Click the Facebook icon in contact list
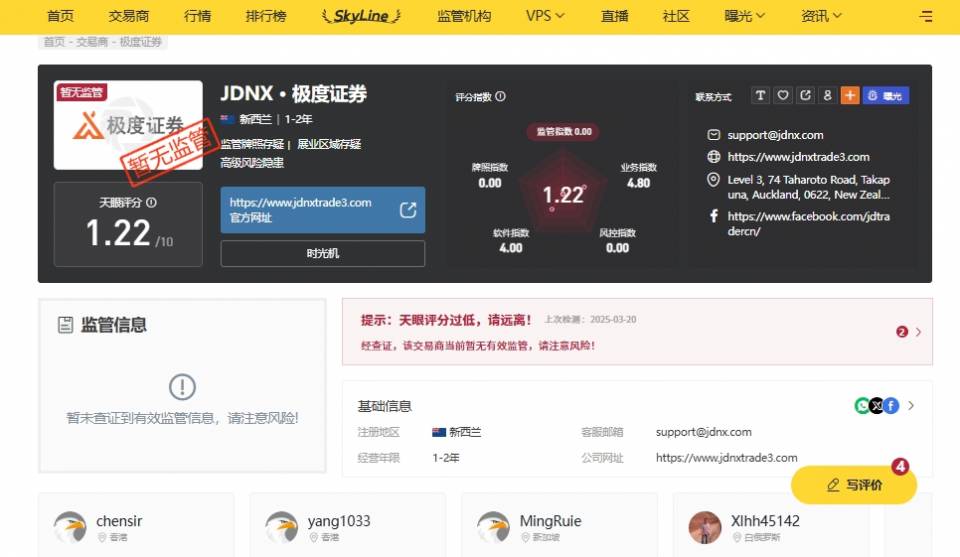This screenshot has width=960, height=557. point(713,215)
